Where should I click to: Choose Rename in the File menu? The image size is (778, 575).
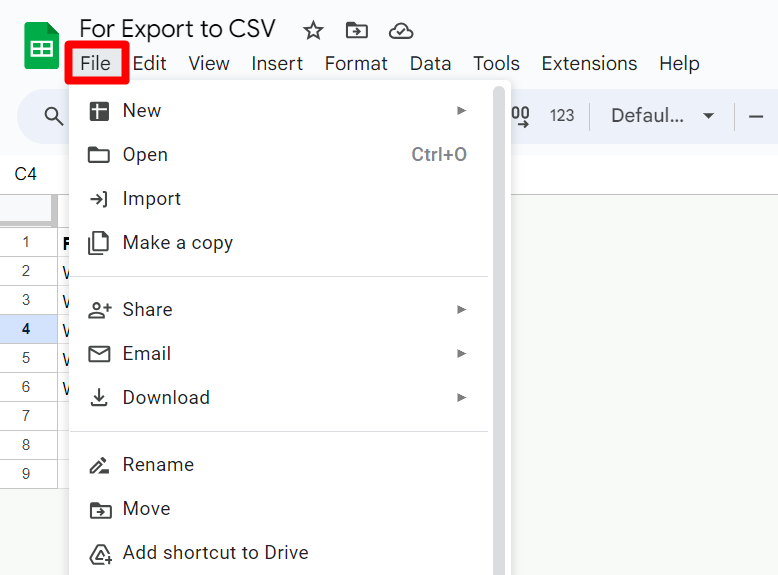pos(158,465)
